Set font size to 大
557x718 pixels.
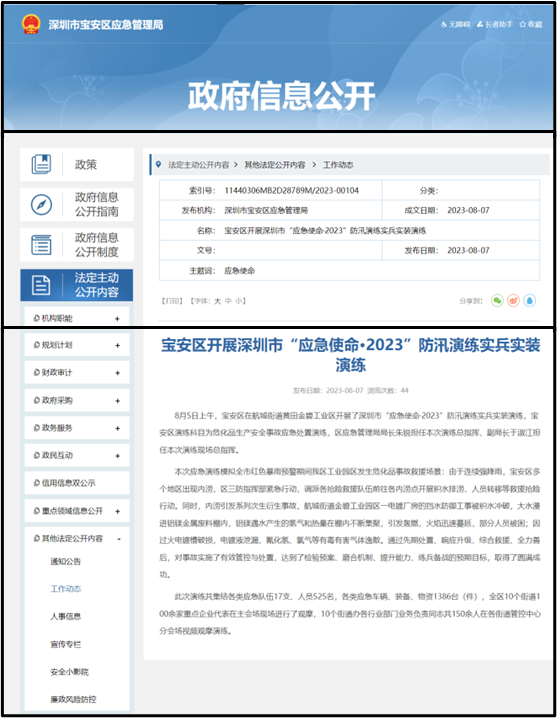pyautogui.click(x=218, y=301)
